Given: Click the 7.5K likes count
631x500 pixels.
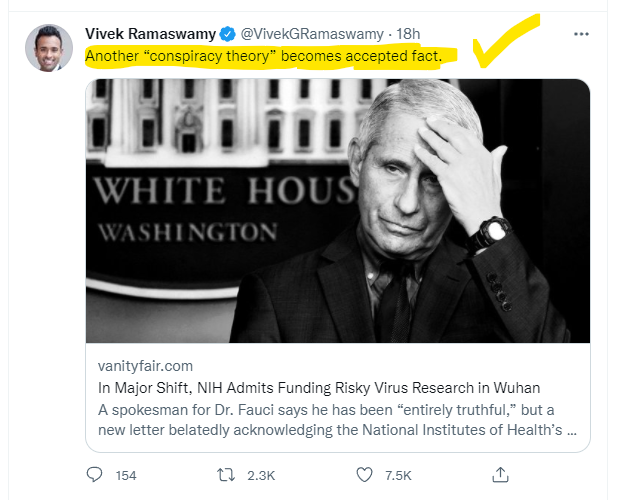Looking at the screenshot, I should (x=398, y=476).
